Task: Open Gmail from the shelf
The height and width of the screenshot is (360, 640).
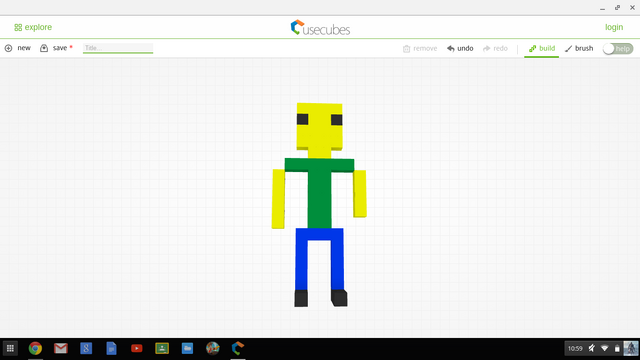Action: (x=60, y=348)
